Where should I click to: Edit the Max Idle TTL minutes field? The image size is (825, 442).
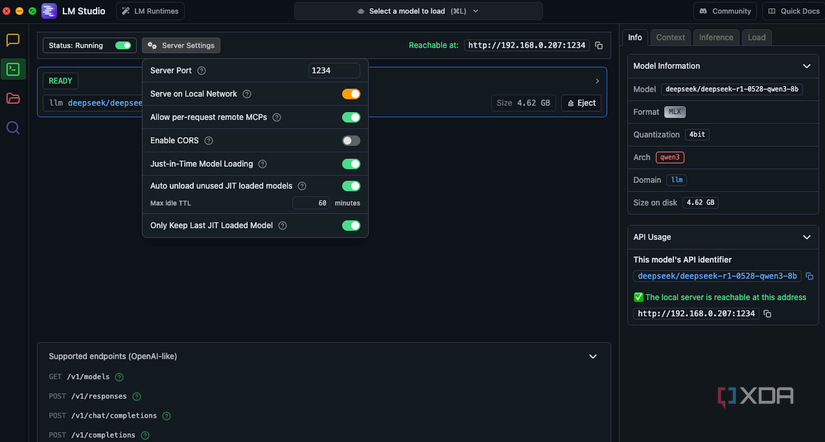tap(311, 203)
